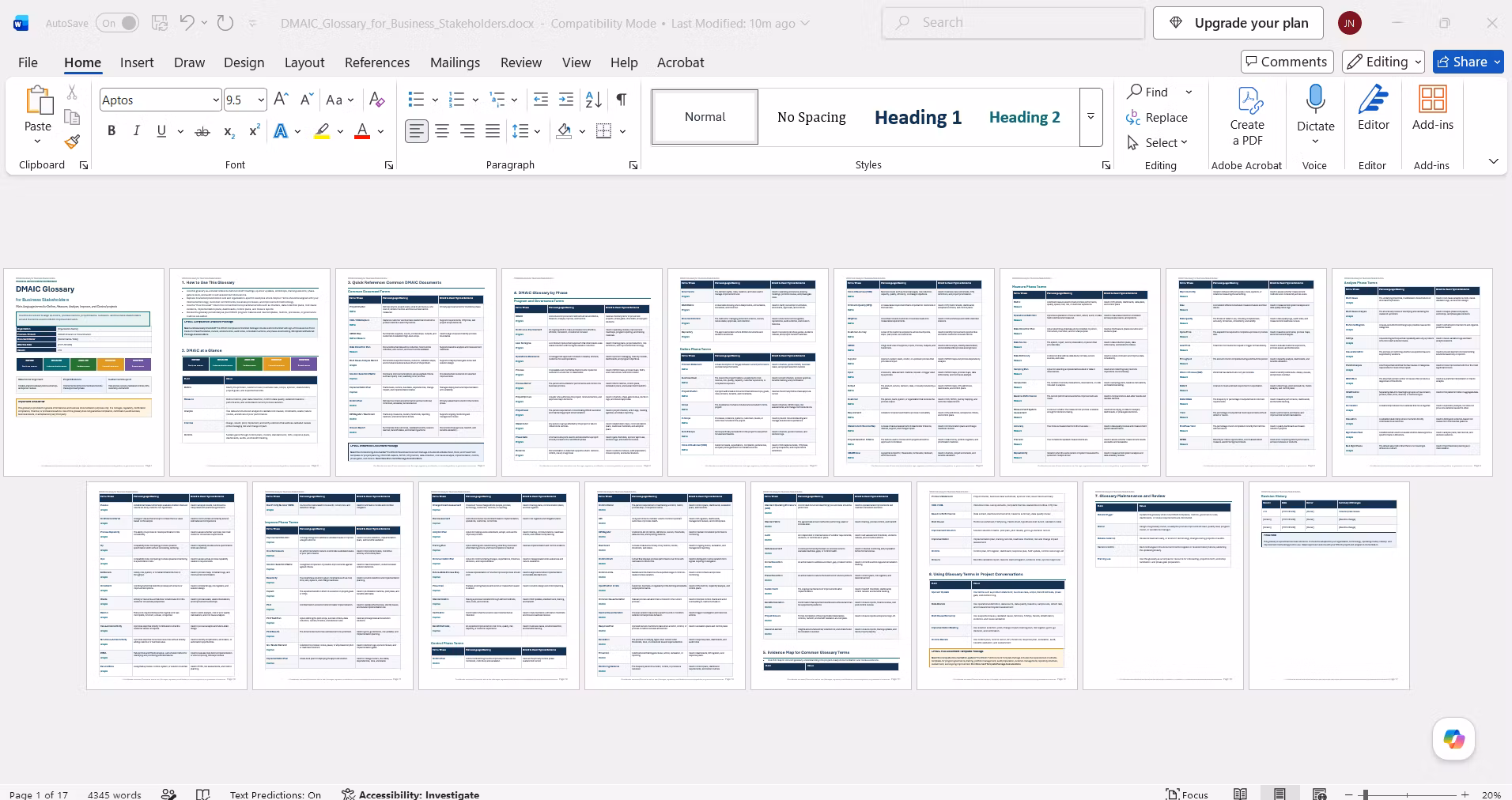Image resolution: width=1512 pixels, height=800 pixels.
Task: Toggle Text Predictions in status bar
Action: point(275,794)
